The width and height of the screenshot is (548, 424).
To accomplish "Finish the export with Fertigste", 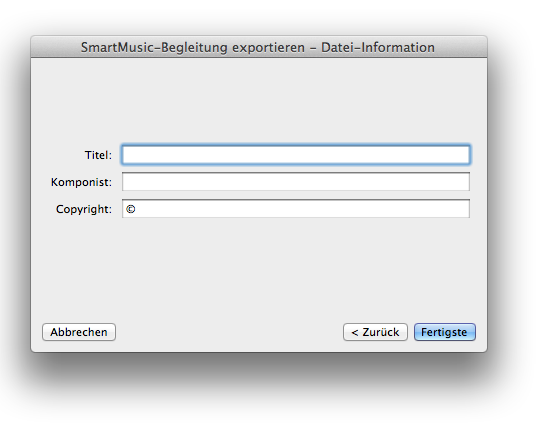I will tap(445, 332).
